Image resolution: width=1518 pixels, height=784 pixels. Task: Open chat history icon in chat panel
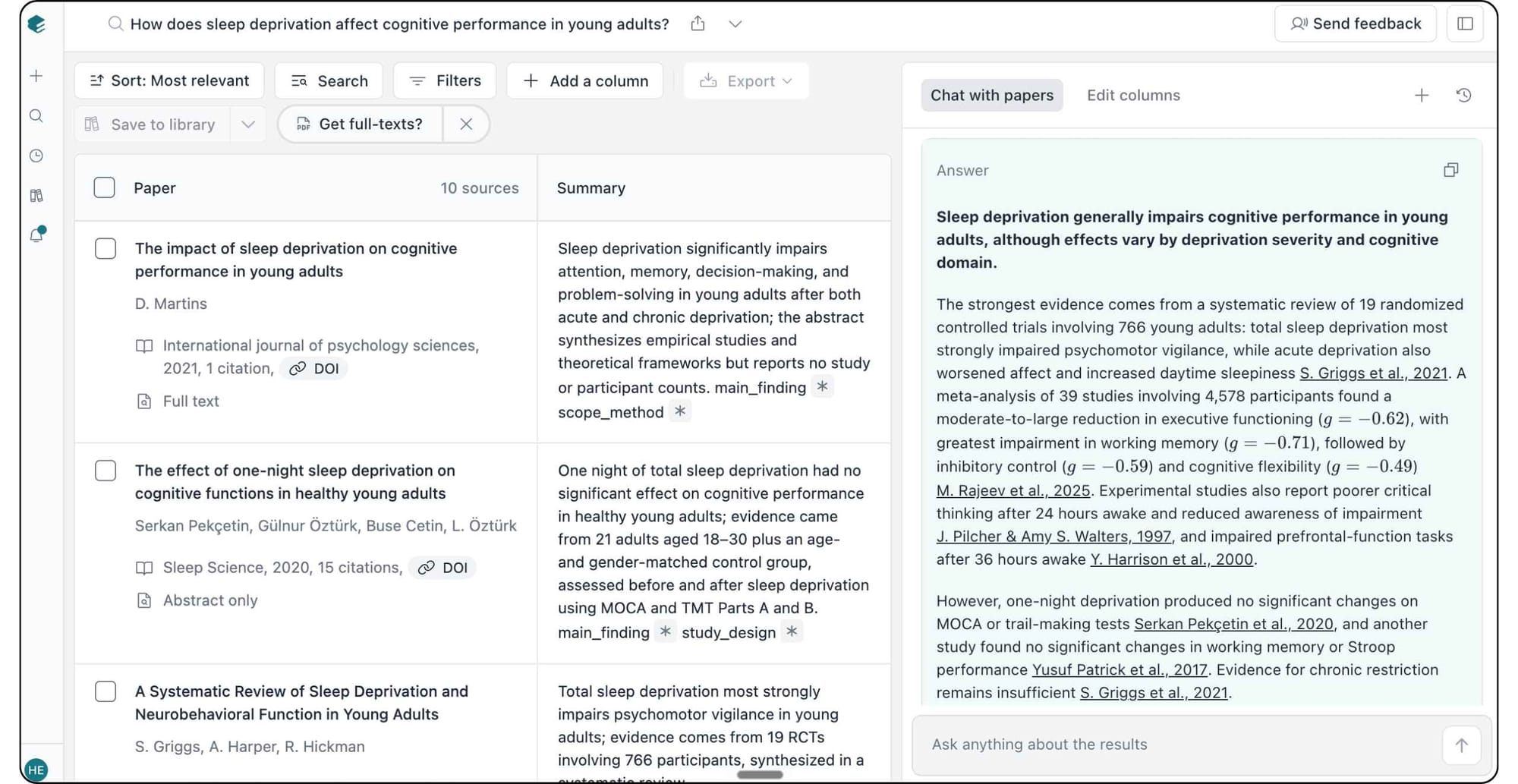tap(1463, 95)
